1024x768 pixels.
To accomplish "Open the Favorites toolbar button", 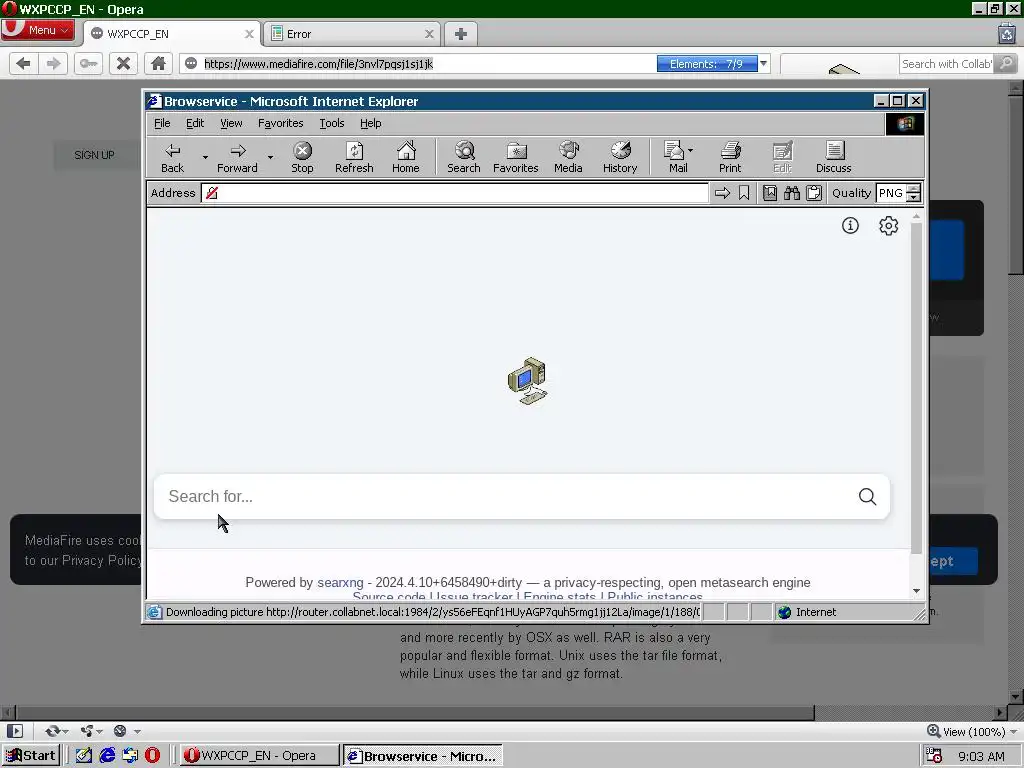I will click(x=515, y=158).
